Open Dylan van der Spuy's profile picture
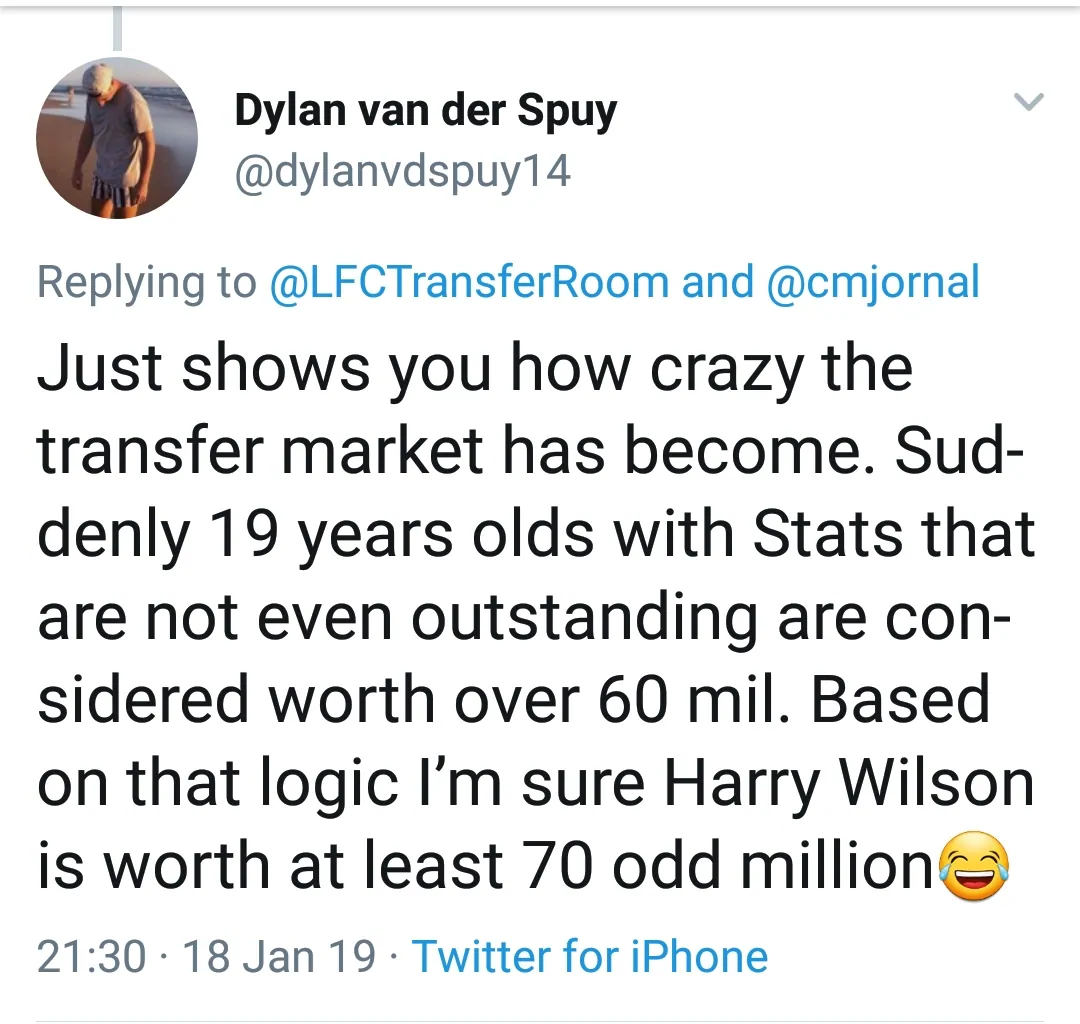Viewport: 1080px width, 1024px height. click(x=117, y=136)
